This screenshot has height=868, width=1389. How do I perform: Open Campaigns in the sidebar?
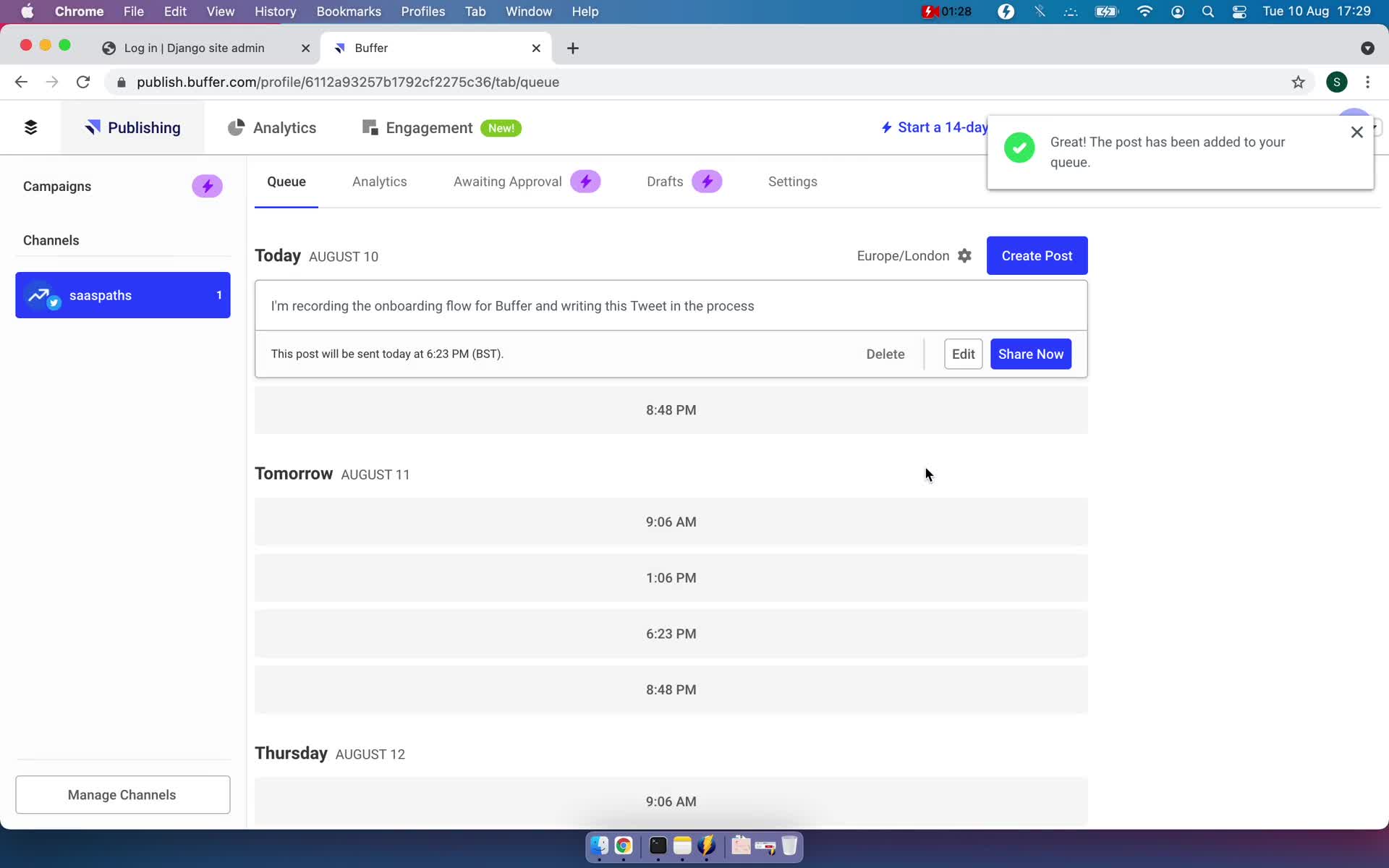click(57, 186)
